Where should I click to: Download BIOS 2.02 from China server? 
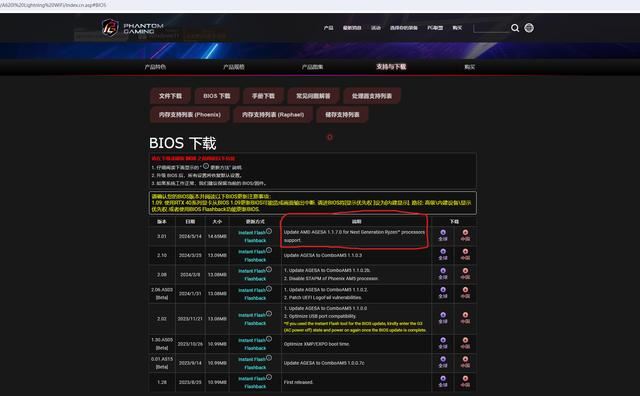(465, 318)
